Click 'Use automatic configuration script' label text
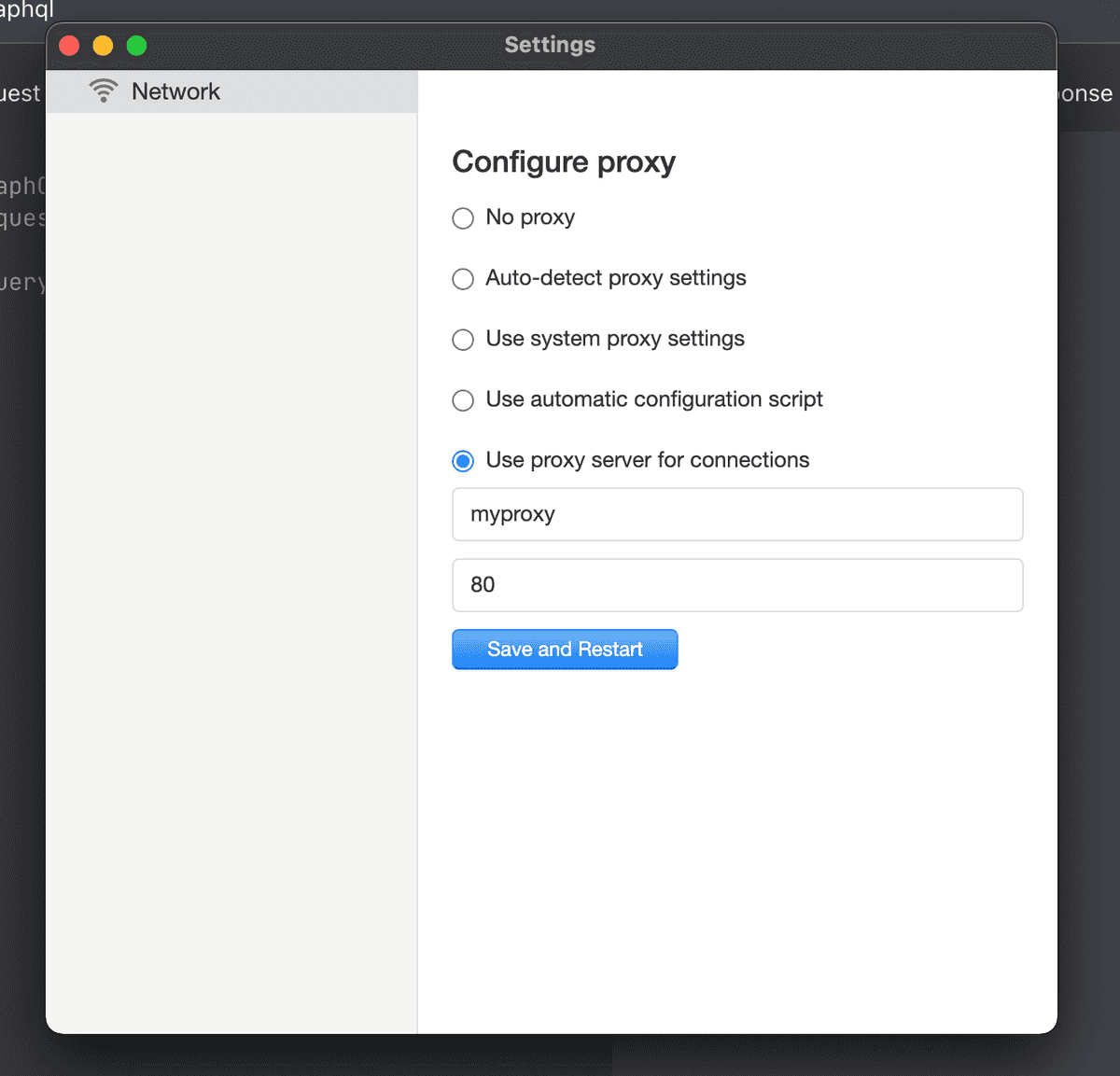 tap(654, 399)
